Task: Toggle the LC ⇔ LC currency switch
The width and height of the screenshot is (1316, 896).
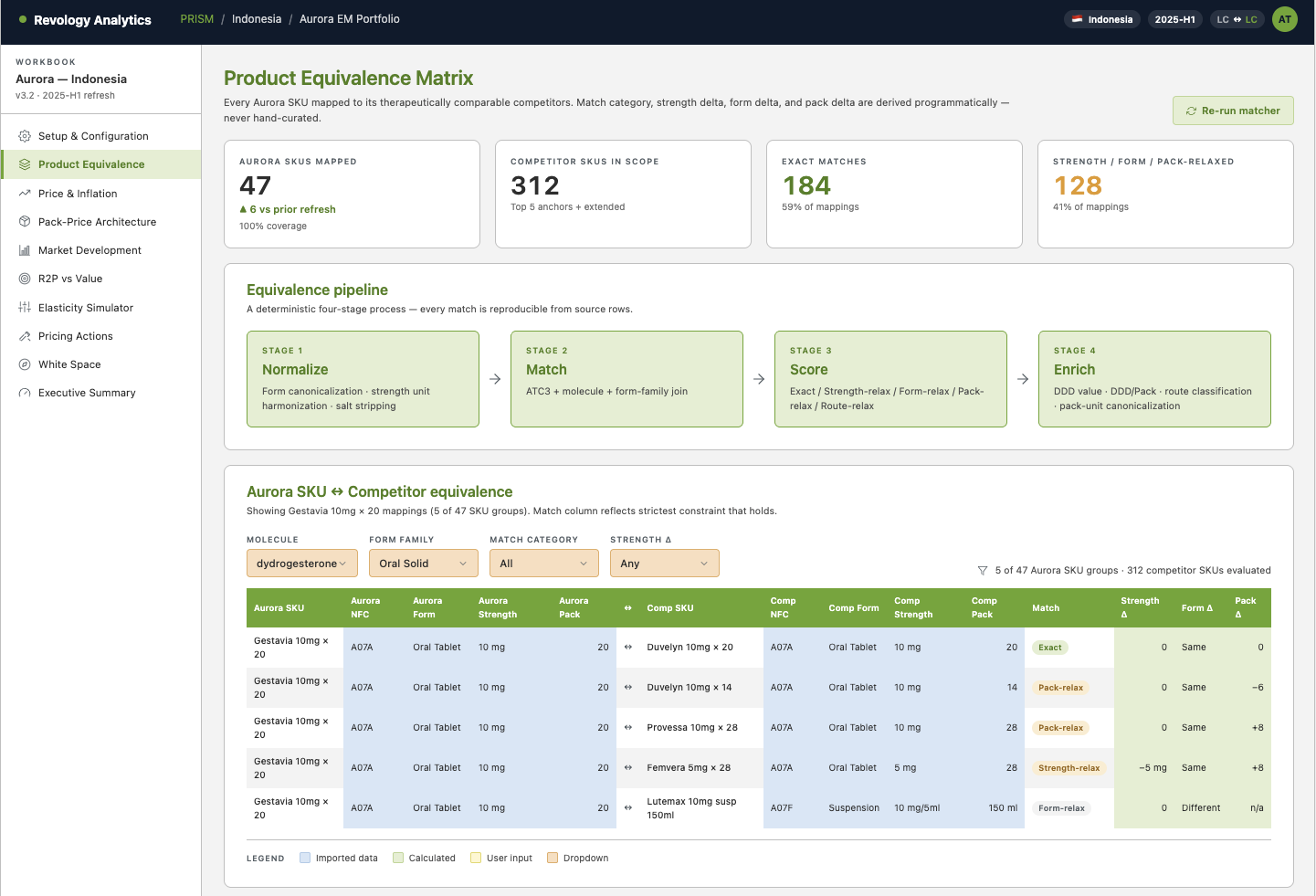Action: [x=1237, y=19]
